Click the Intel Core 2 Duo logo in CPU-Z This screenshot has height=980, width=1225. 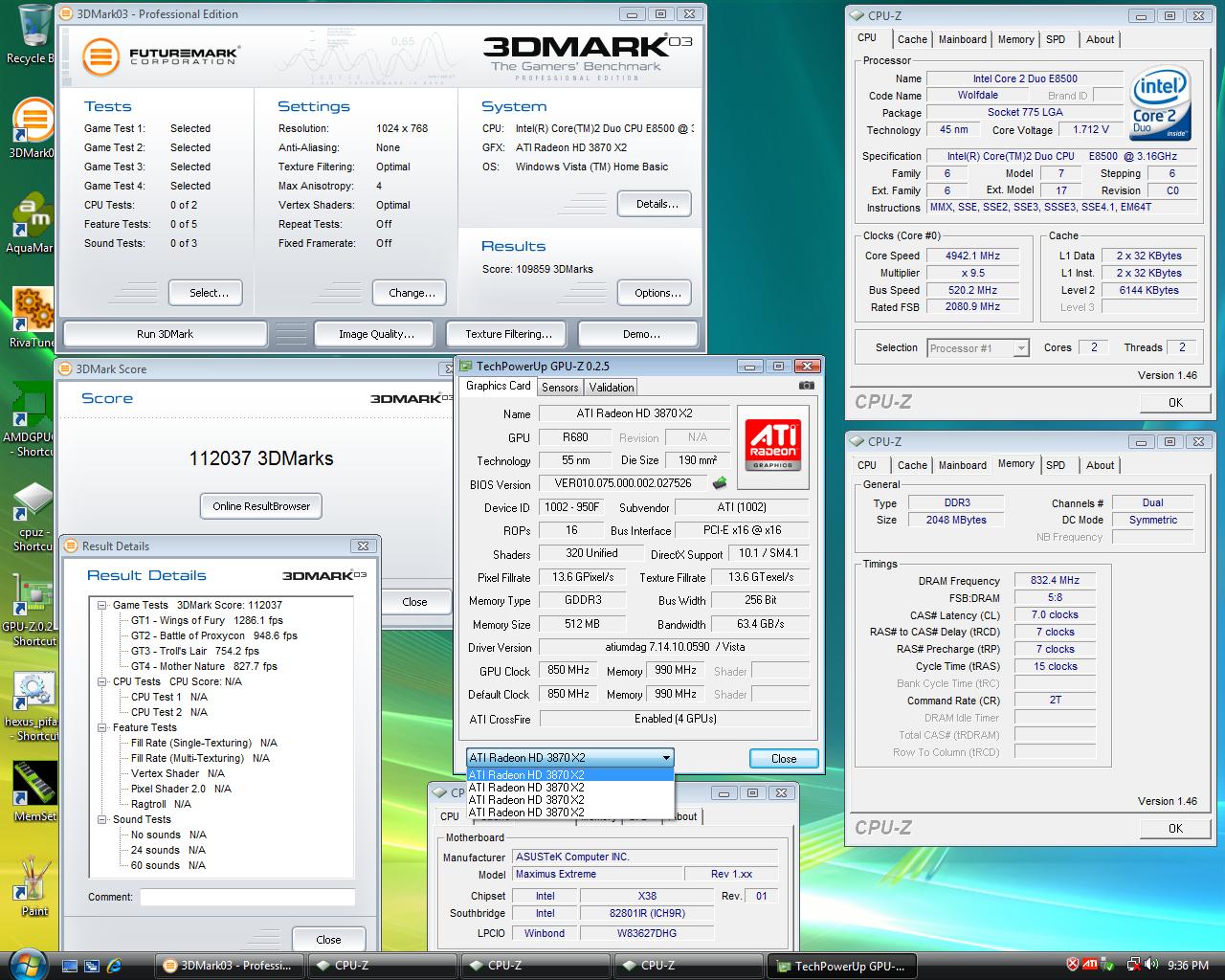tap(1160, 102)
